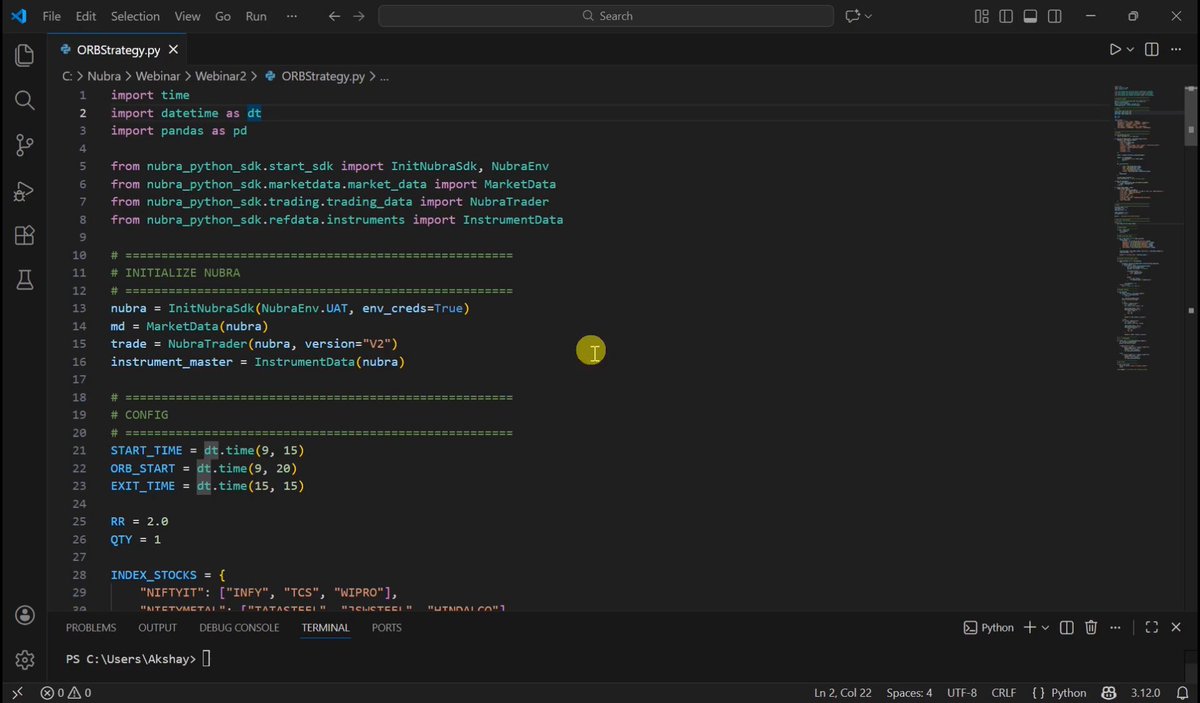Screen dimensions: 1200x703
Task: Open the Explorer view in activity bar
Action: 24,56
